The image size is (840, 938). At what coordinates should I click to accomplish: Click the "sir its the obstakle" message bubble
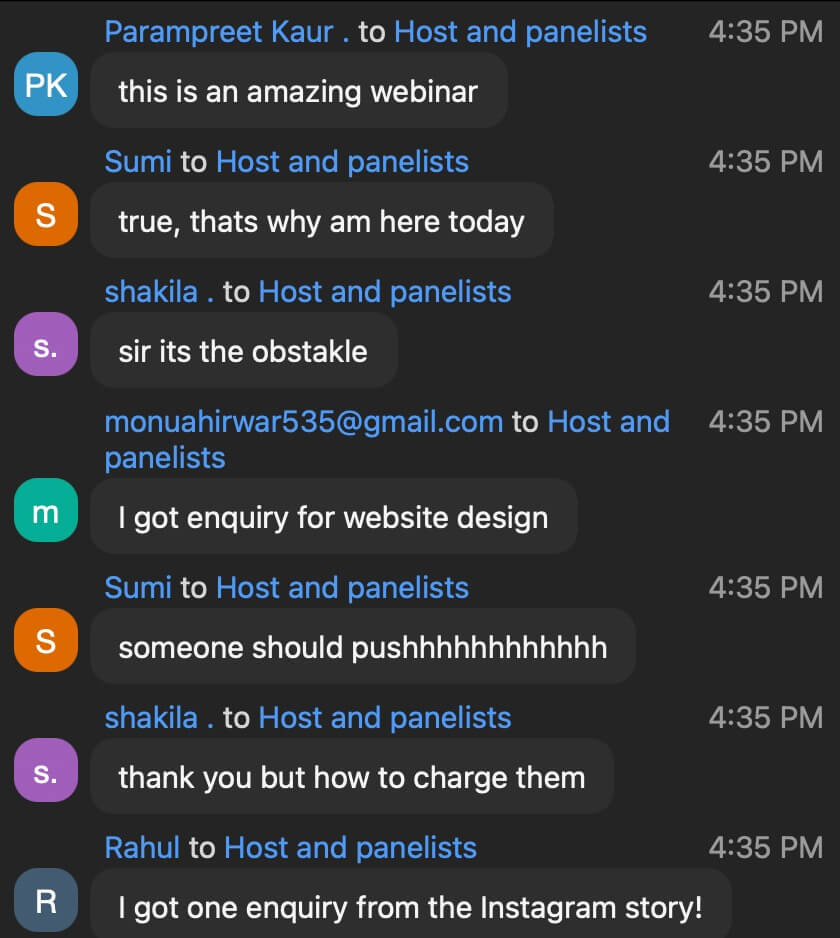pos(243,351)
